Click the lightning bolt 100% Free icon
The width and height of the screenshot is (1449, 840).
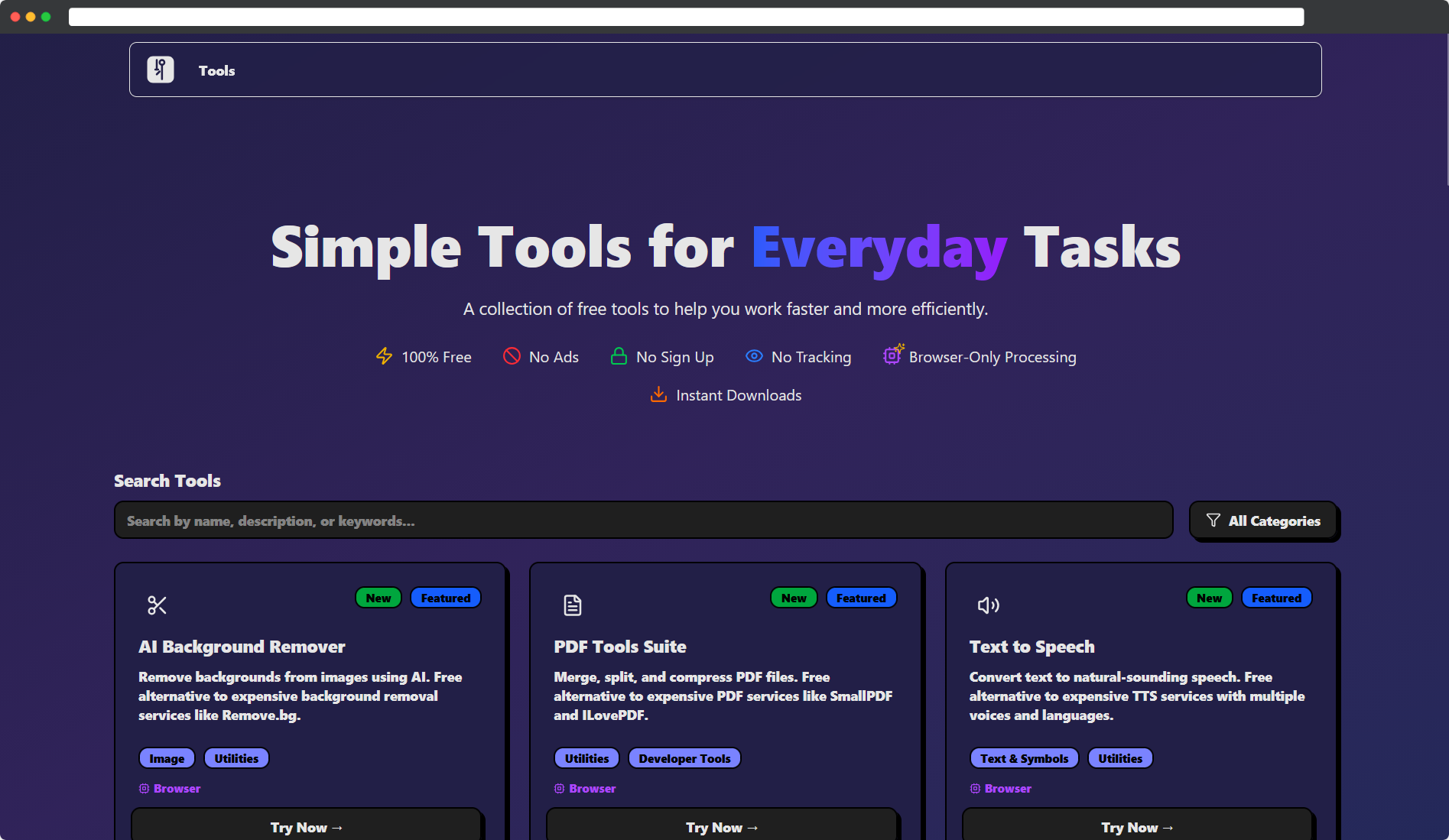(x=384, y=356)
